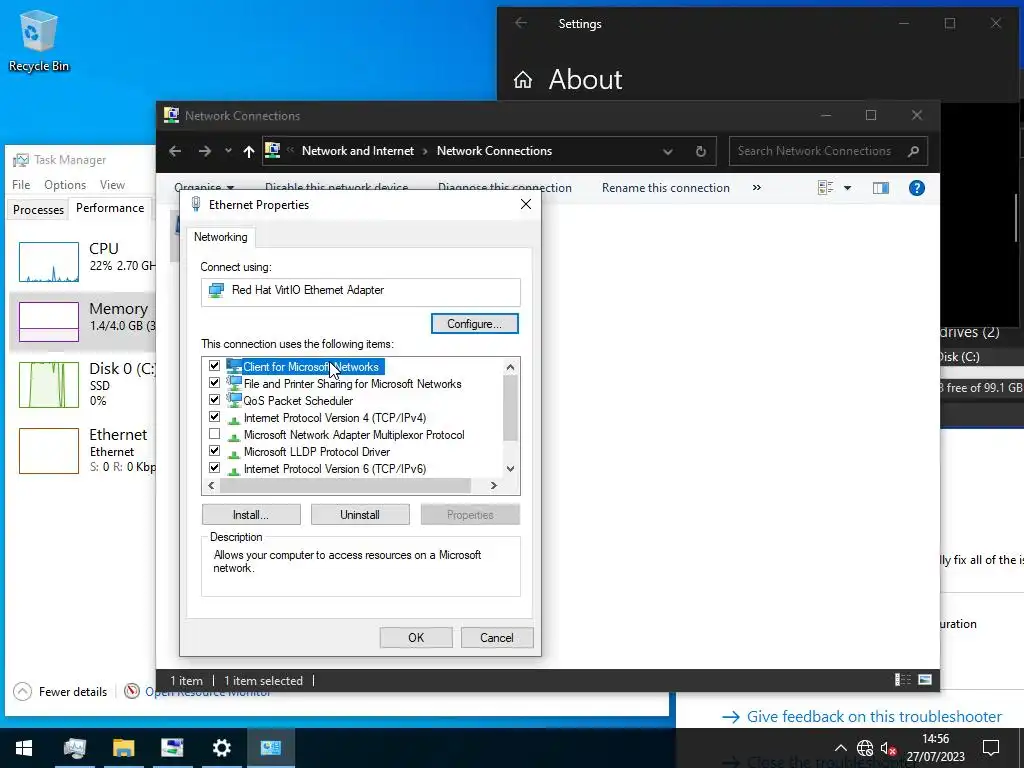Image resolution: width=1024 pixels, height=768 pixels.
Task: Switch to details view in status bar
Action: point(903,680)
